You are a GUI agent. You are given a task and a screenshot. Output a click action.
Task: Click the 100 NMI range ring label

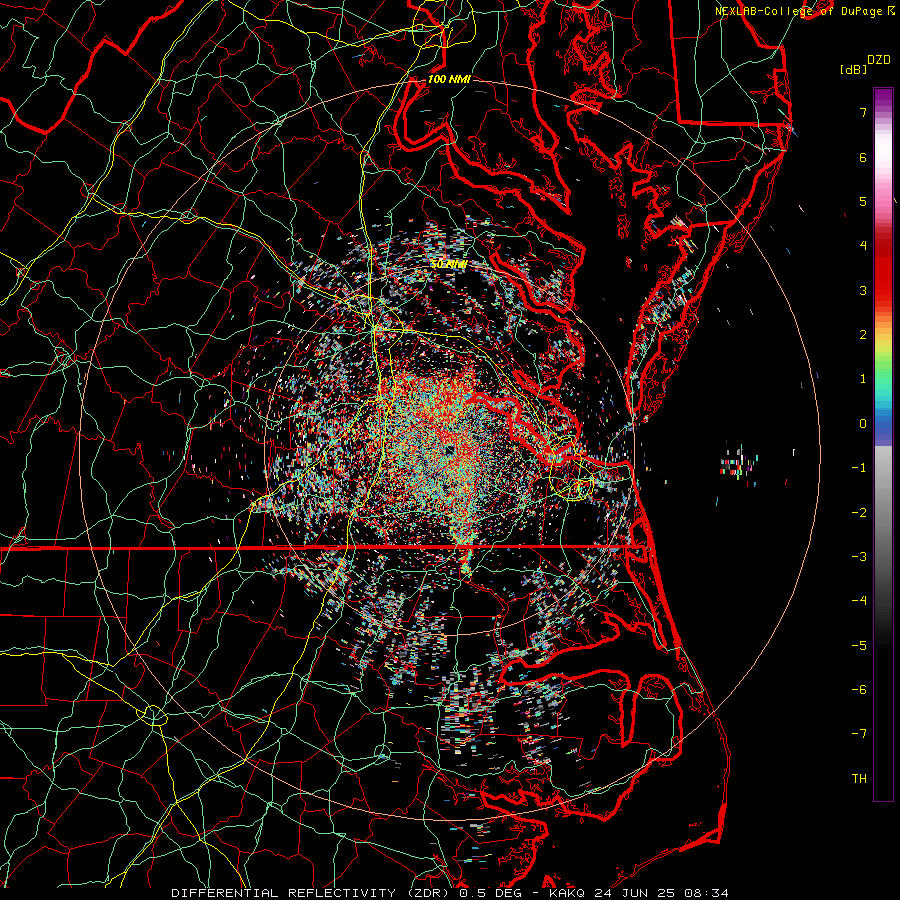pyautogui.click(x=449, y=79)
